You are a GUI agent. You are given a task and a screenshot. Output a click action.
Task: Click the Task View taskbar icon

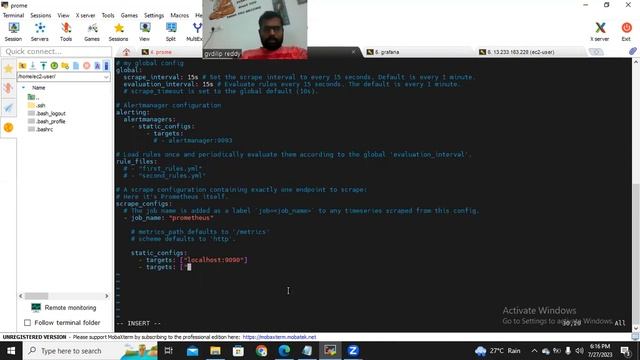coord(168,351)
